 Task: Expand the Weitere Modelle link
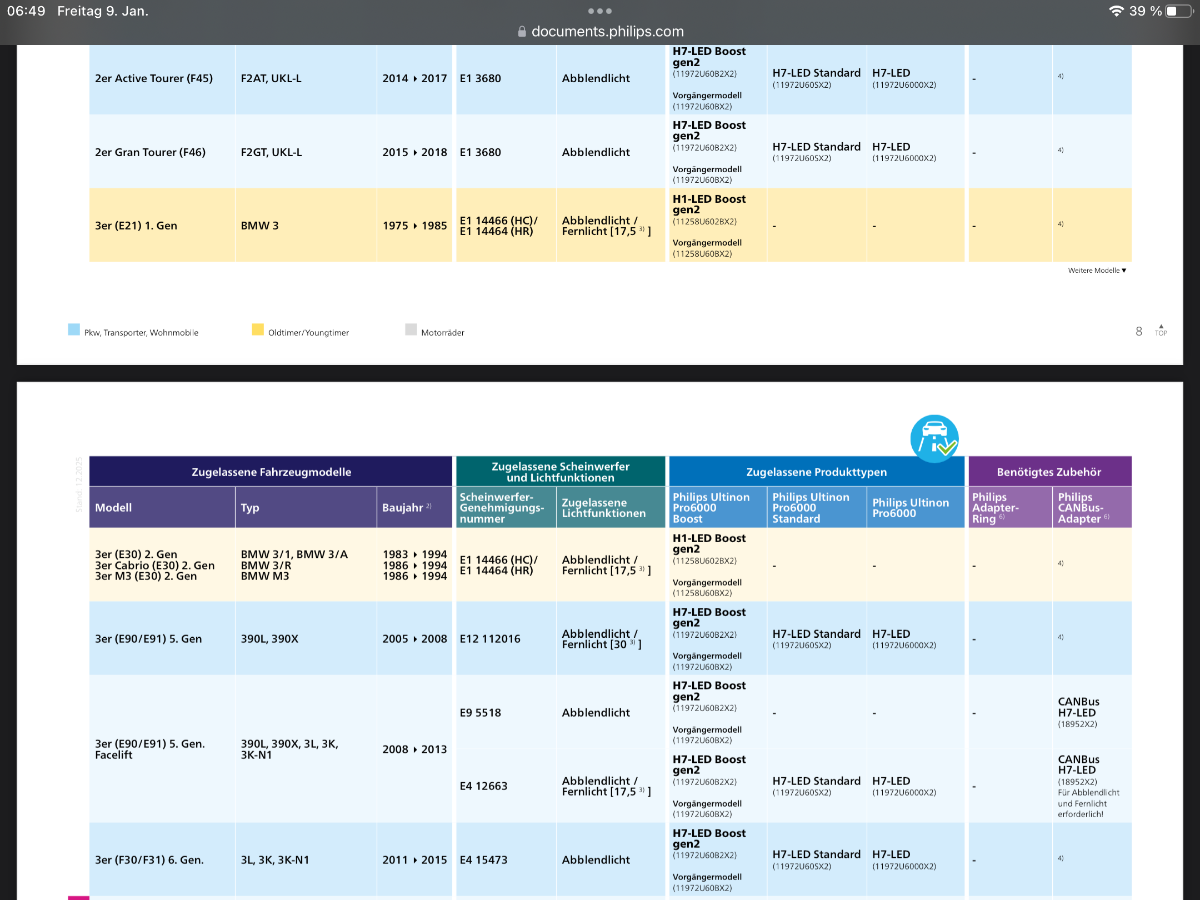point(1096,270)
